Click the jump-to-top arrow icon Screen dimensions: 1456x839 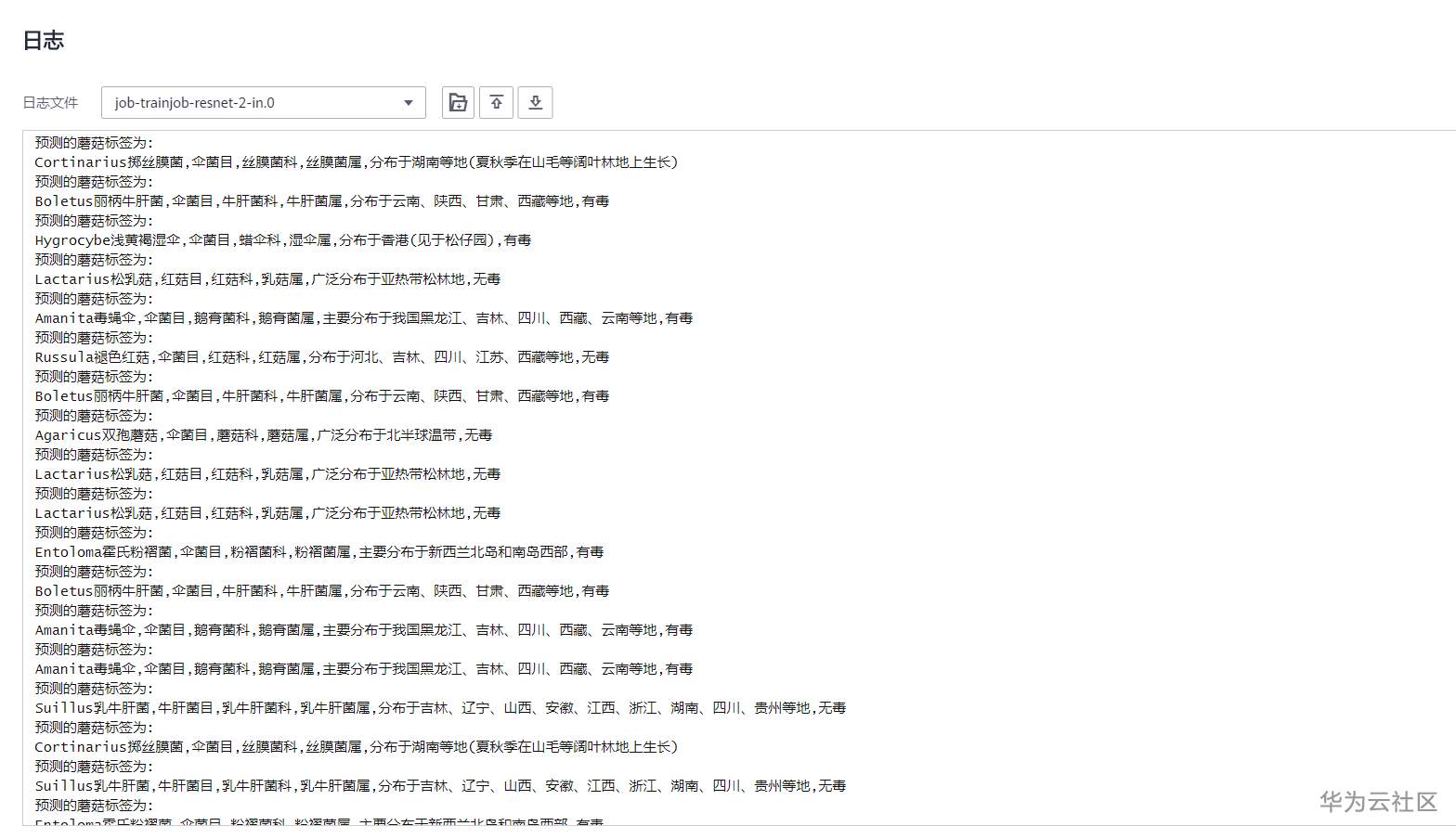[497, 103]
